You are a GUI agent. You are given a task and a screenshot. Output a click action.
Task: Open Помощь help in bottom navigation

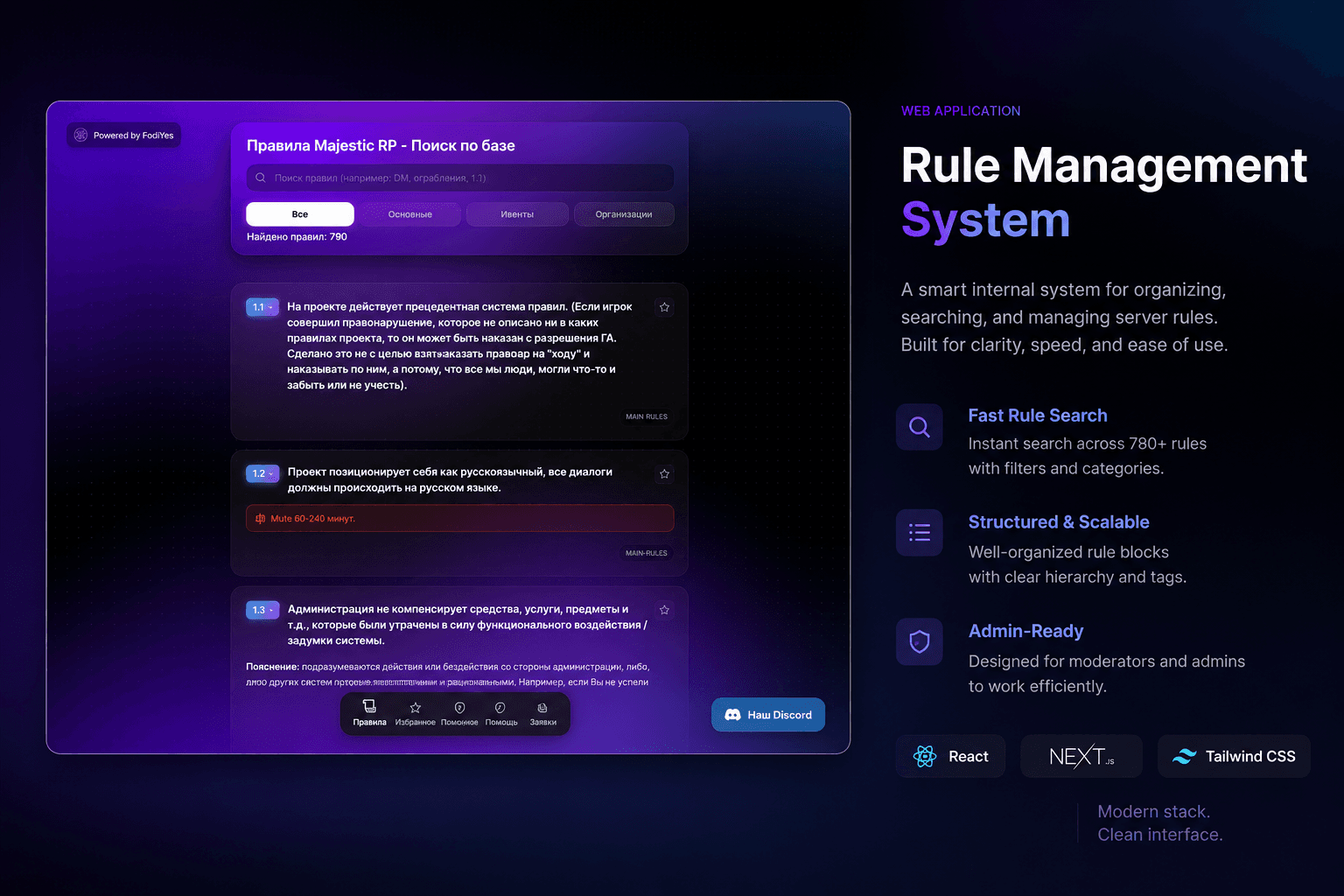point(501,713)
